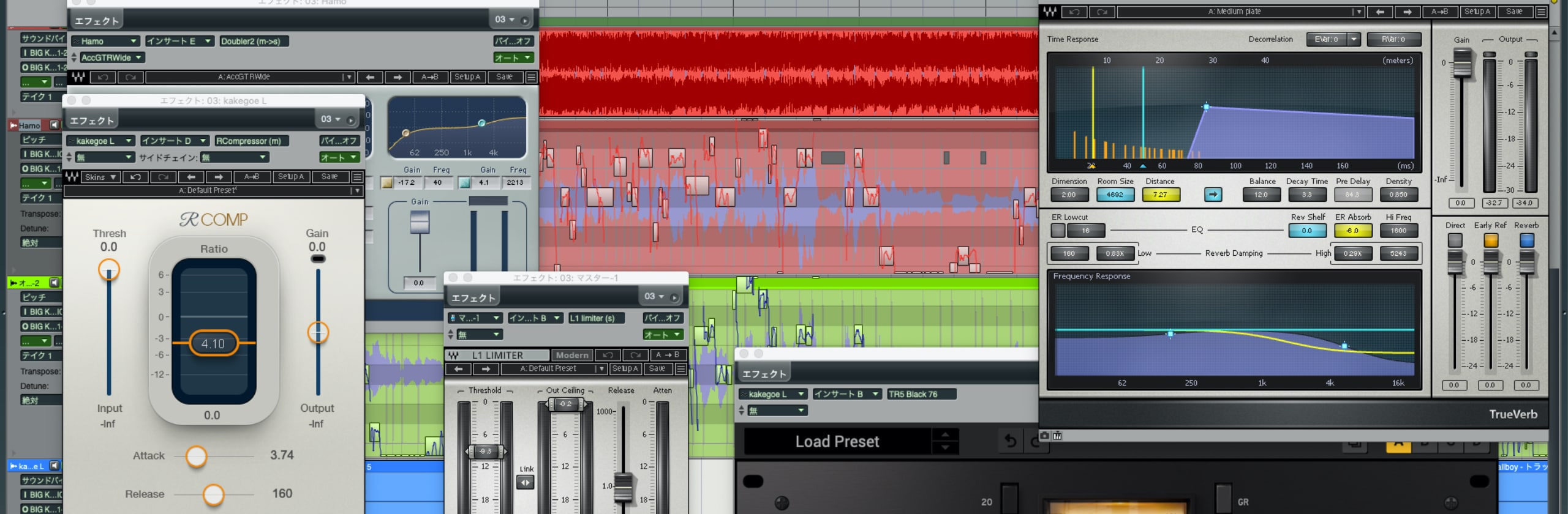The image size is (1568, 514).
Task: Open the L1 Limiter menu icon
Action: (x=680, y=369)
